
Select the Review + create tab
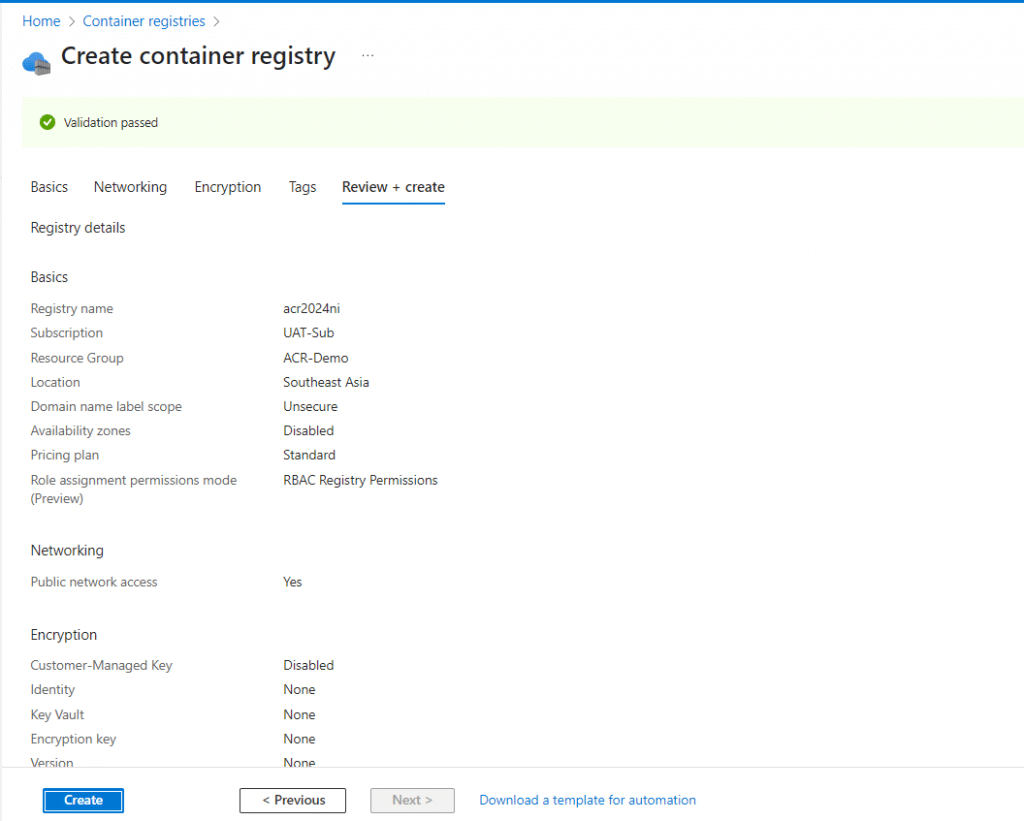point(393,187)
